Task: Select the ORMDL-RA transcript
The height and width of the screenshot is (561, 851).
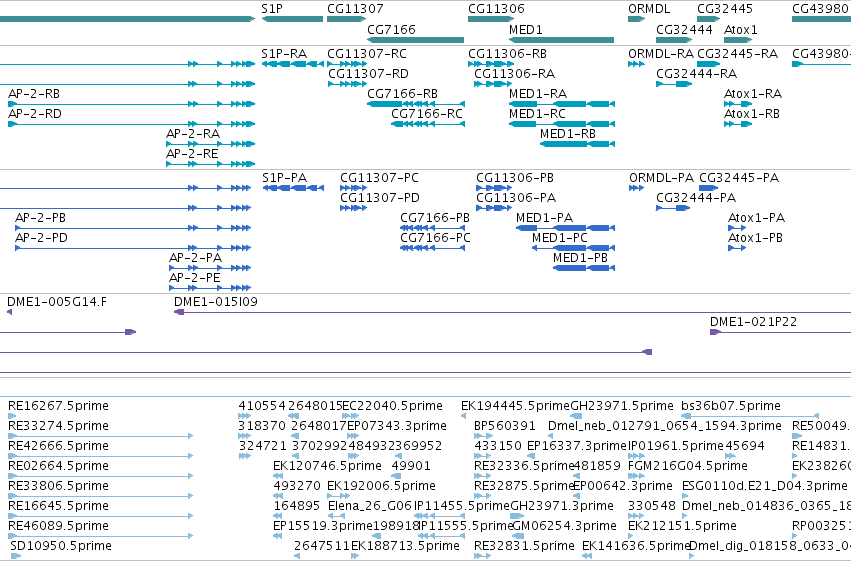Action: tap(661, 54)
